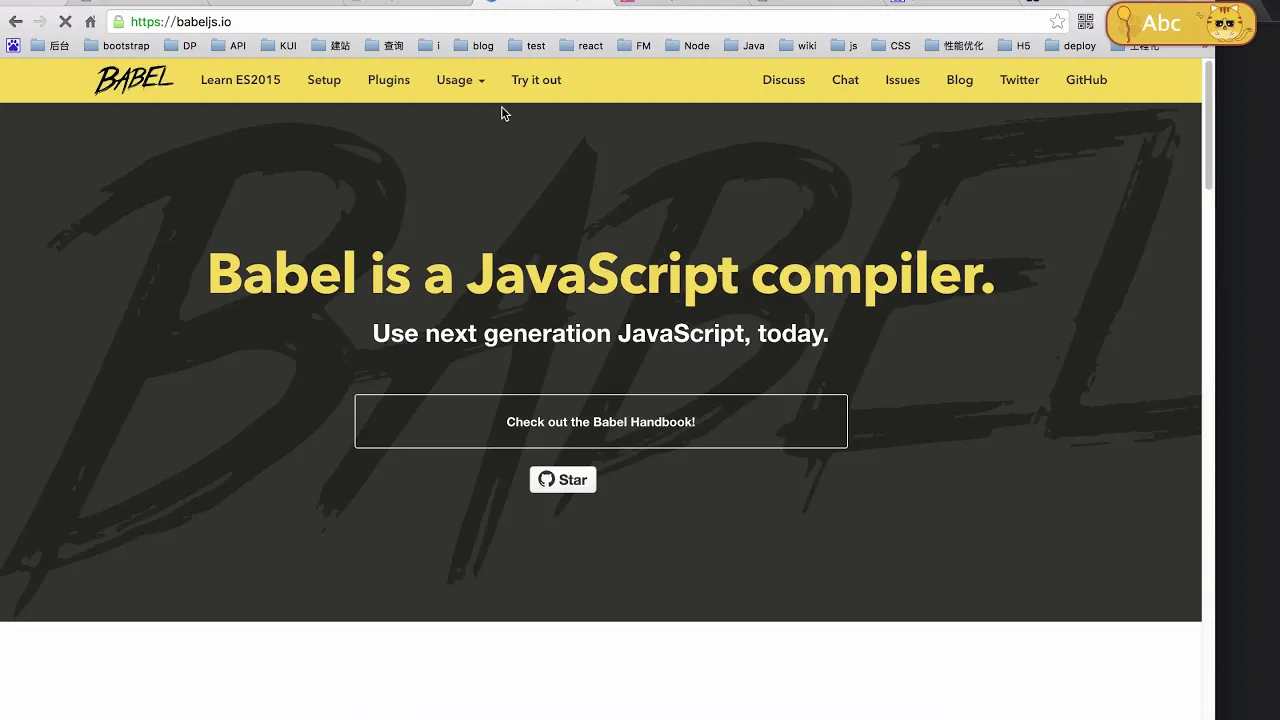Click the GitHub Star button
Screen dimensions: 1280x720
pyautogui.click(x=563, y=480)
